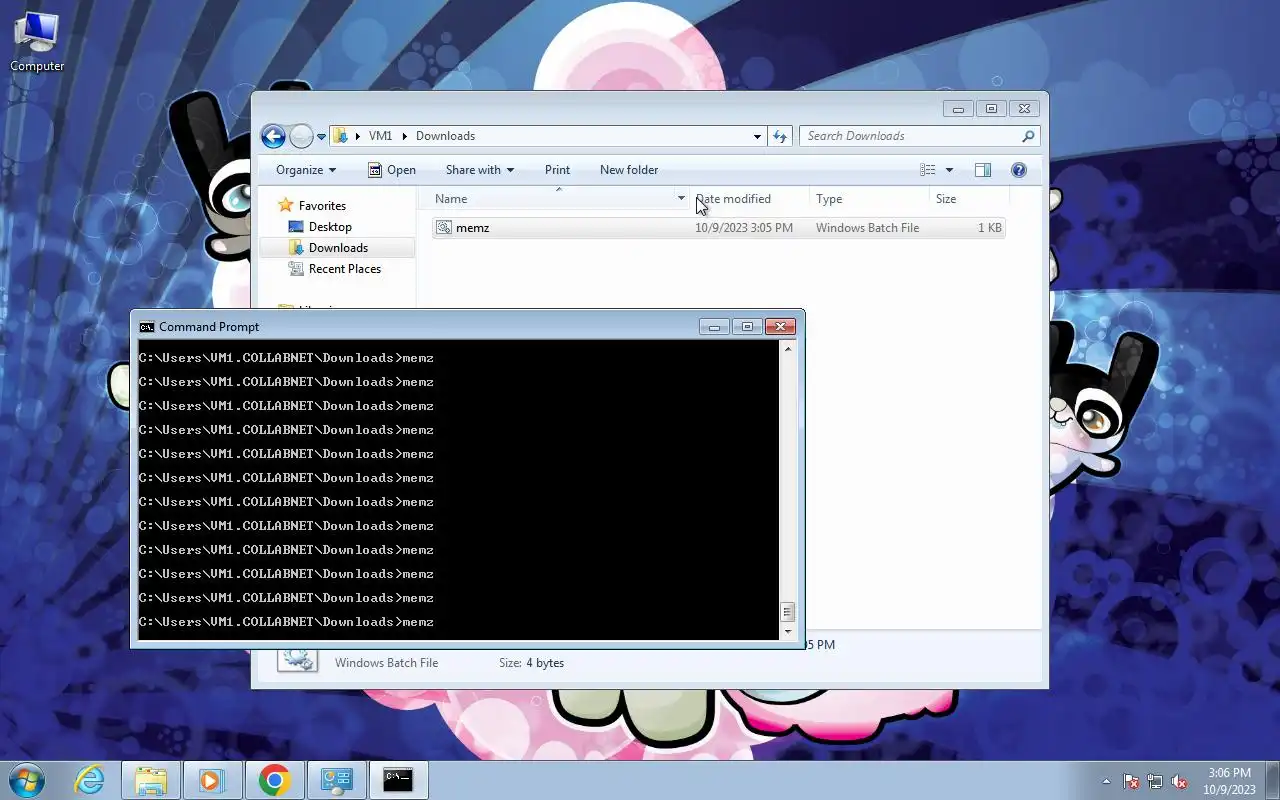Viewport: 1280px width, 800px height.
Task: Minimize the Command Prompt window
Action: coord(714,327)
